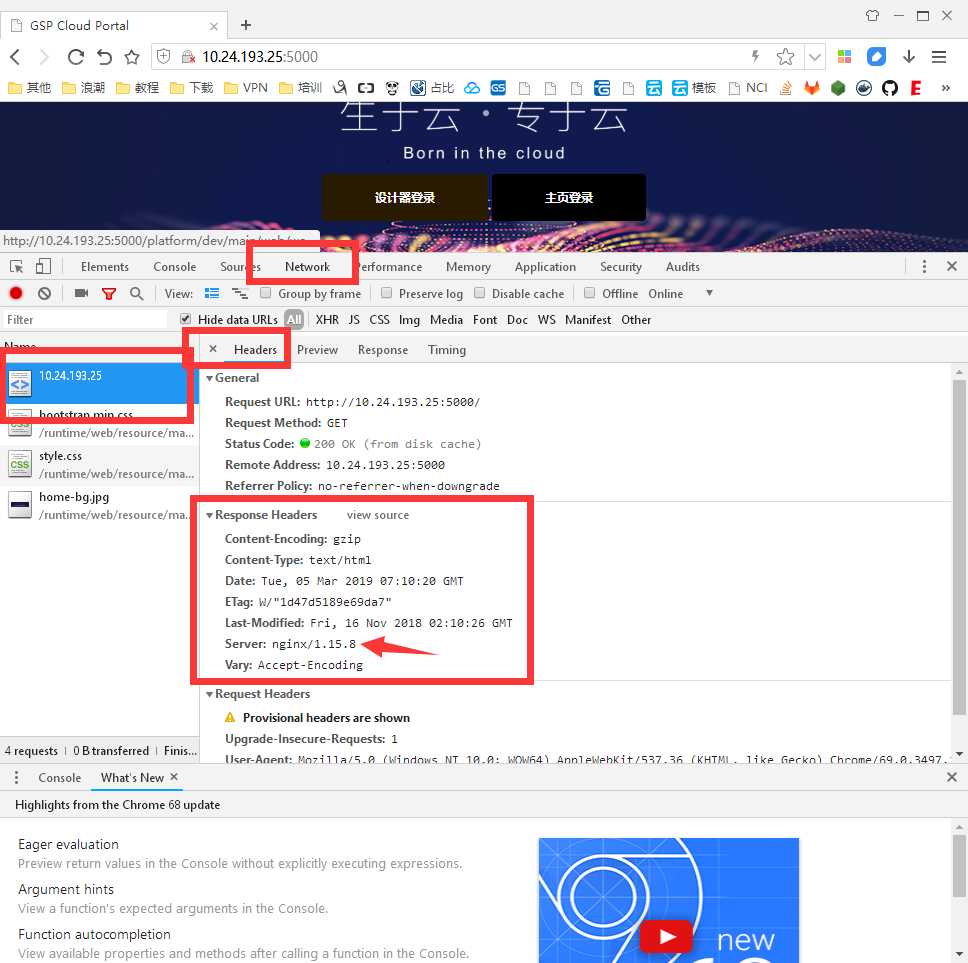
Task: Open DevTools three-dot customize menu
Action: 924,267
